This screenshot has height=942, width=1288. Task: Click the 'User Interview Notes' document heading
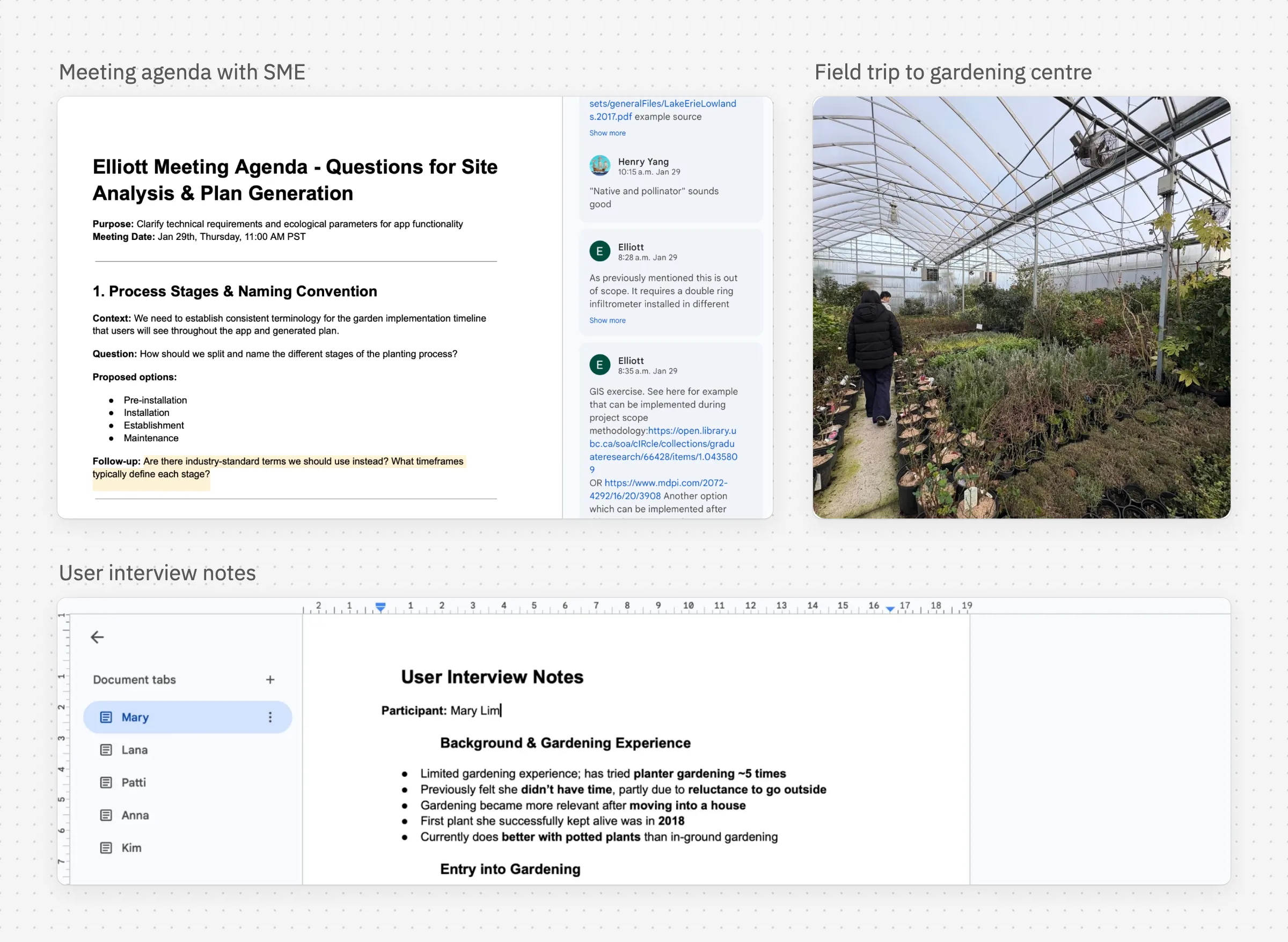(x=492, y=677)
